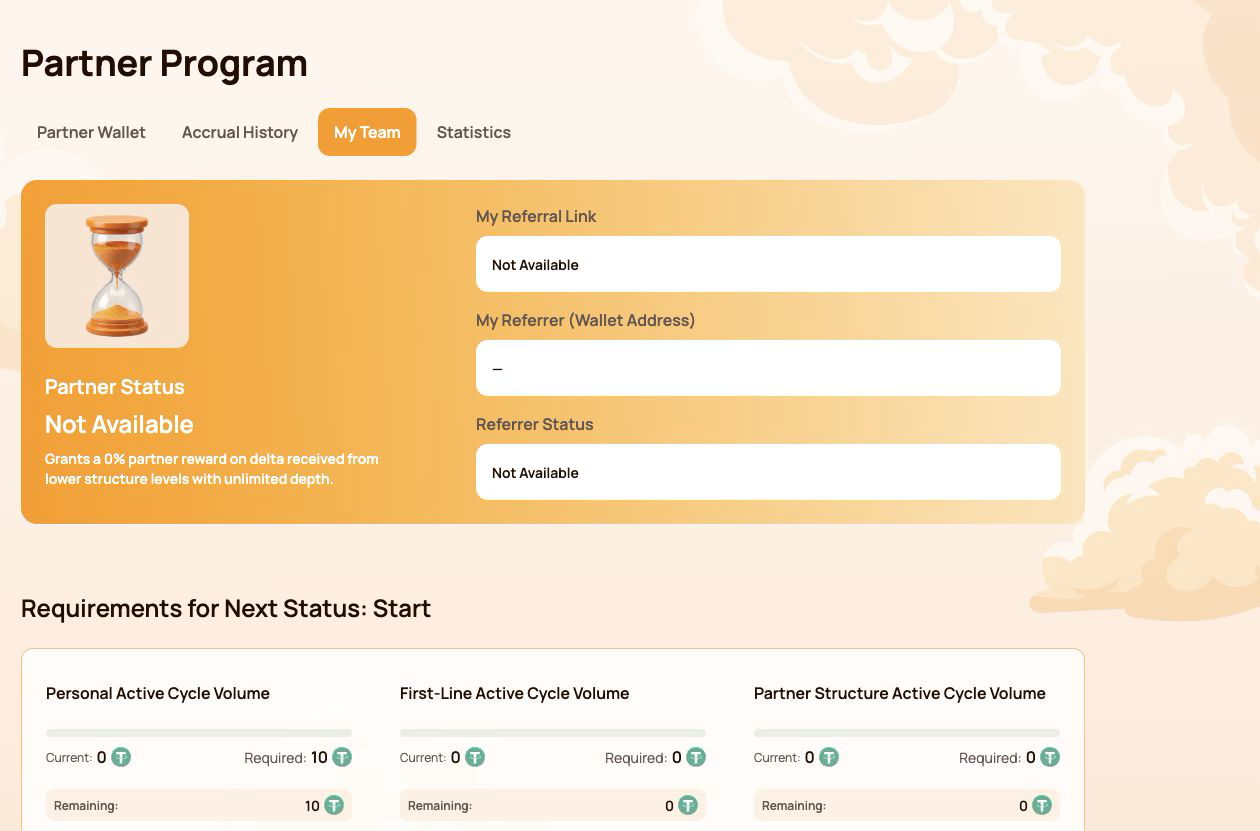
Task: Open the Partner Wallet tab
Action: tap(91, 132)
